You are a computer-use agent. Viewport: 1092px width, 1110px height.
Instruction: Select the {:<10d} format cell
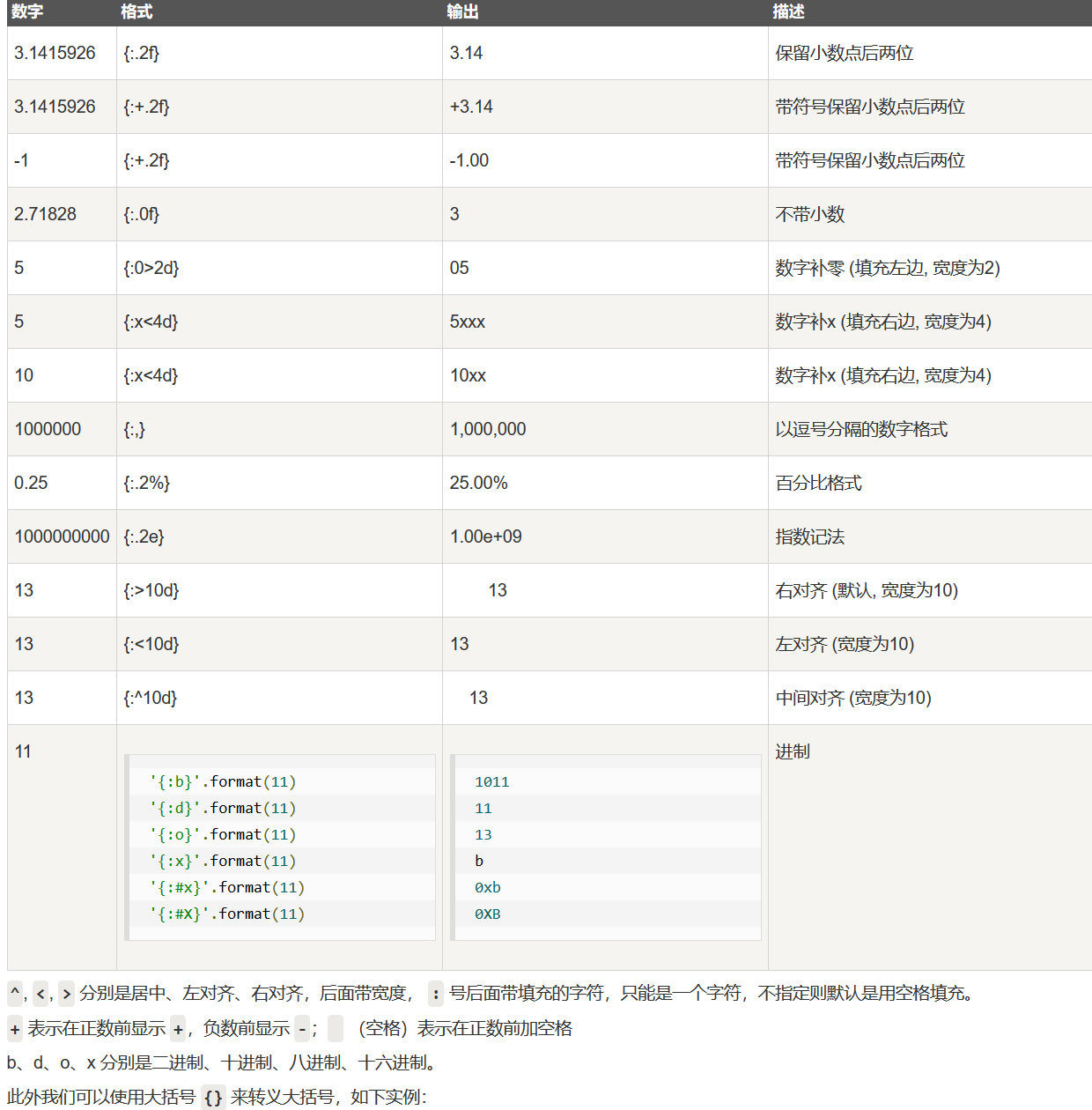pyautogui.click(x=279, y=644)
